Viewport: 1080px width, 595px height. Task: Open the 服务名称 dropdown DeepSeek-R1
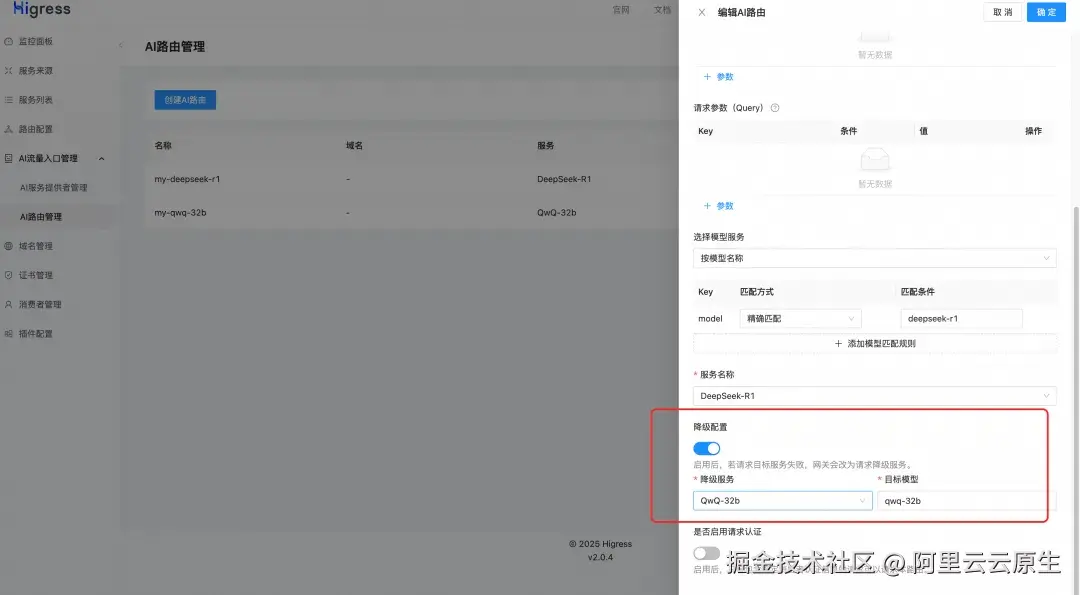(x=874, y=396)
